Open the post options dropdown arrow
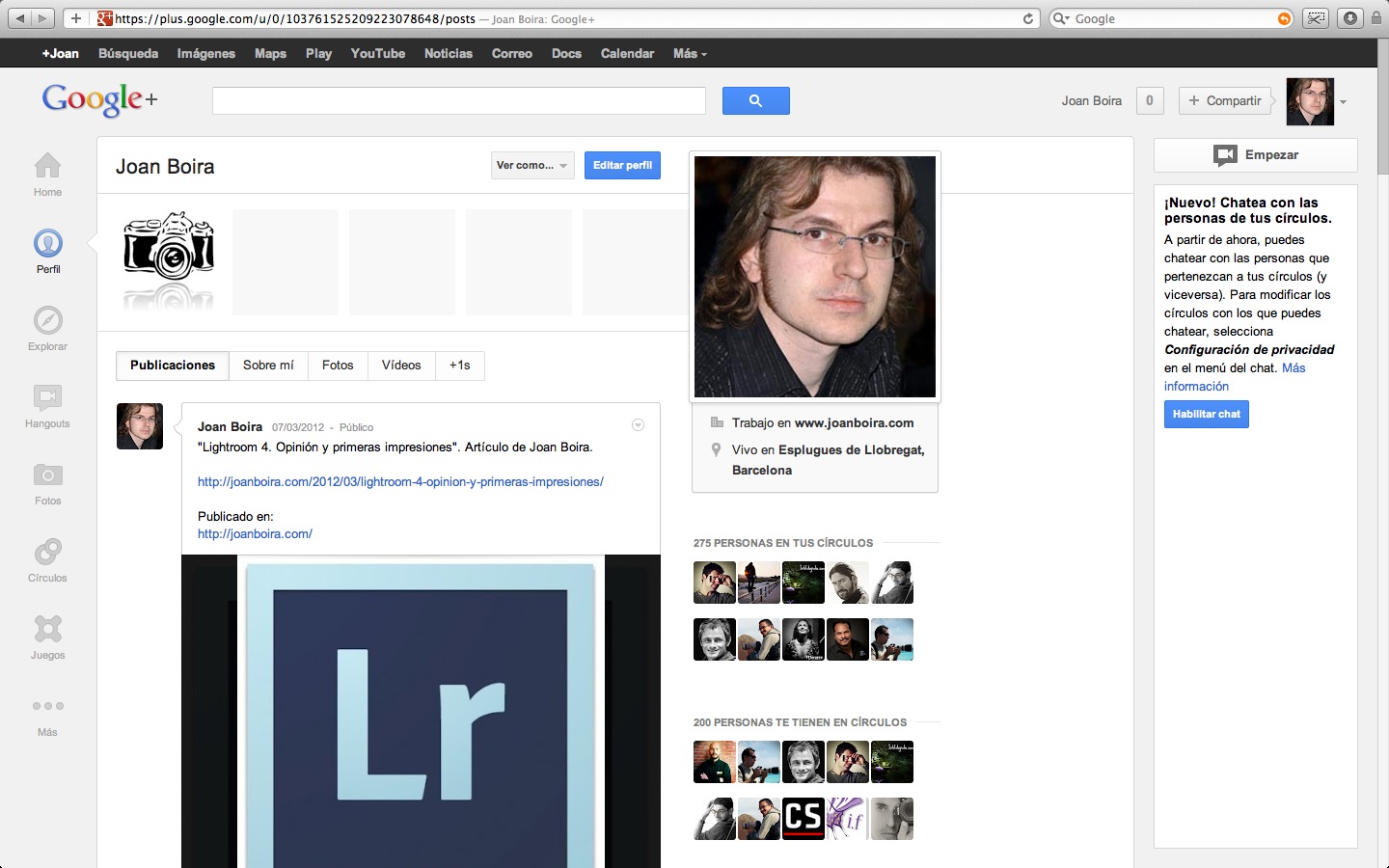 click(638, 425)
